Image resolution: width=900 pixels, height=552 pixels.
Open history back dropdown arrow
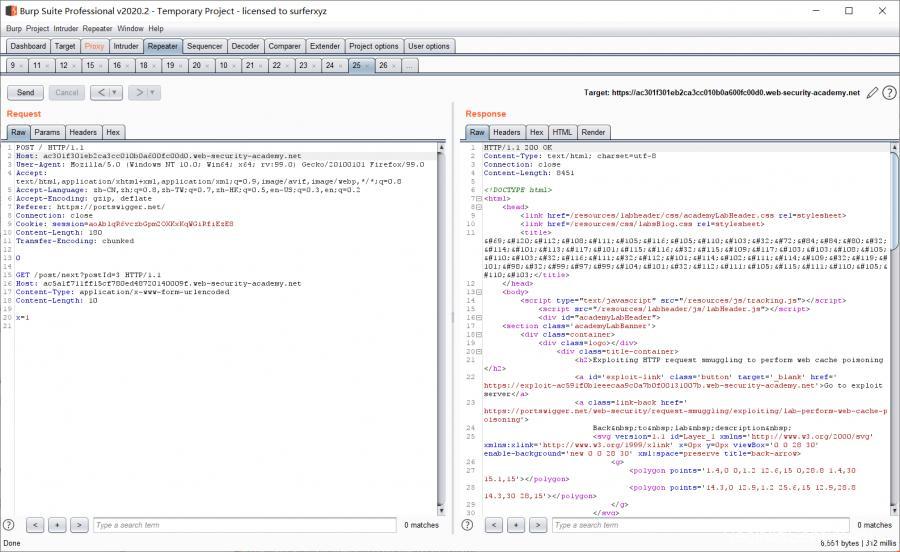tap(115, 93)
